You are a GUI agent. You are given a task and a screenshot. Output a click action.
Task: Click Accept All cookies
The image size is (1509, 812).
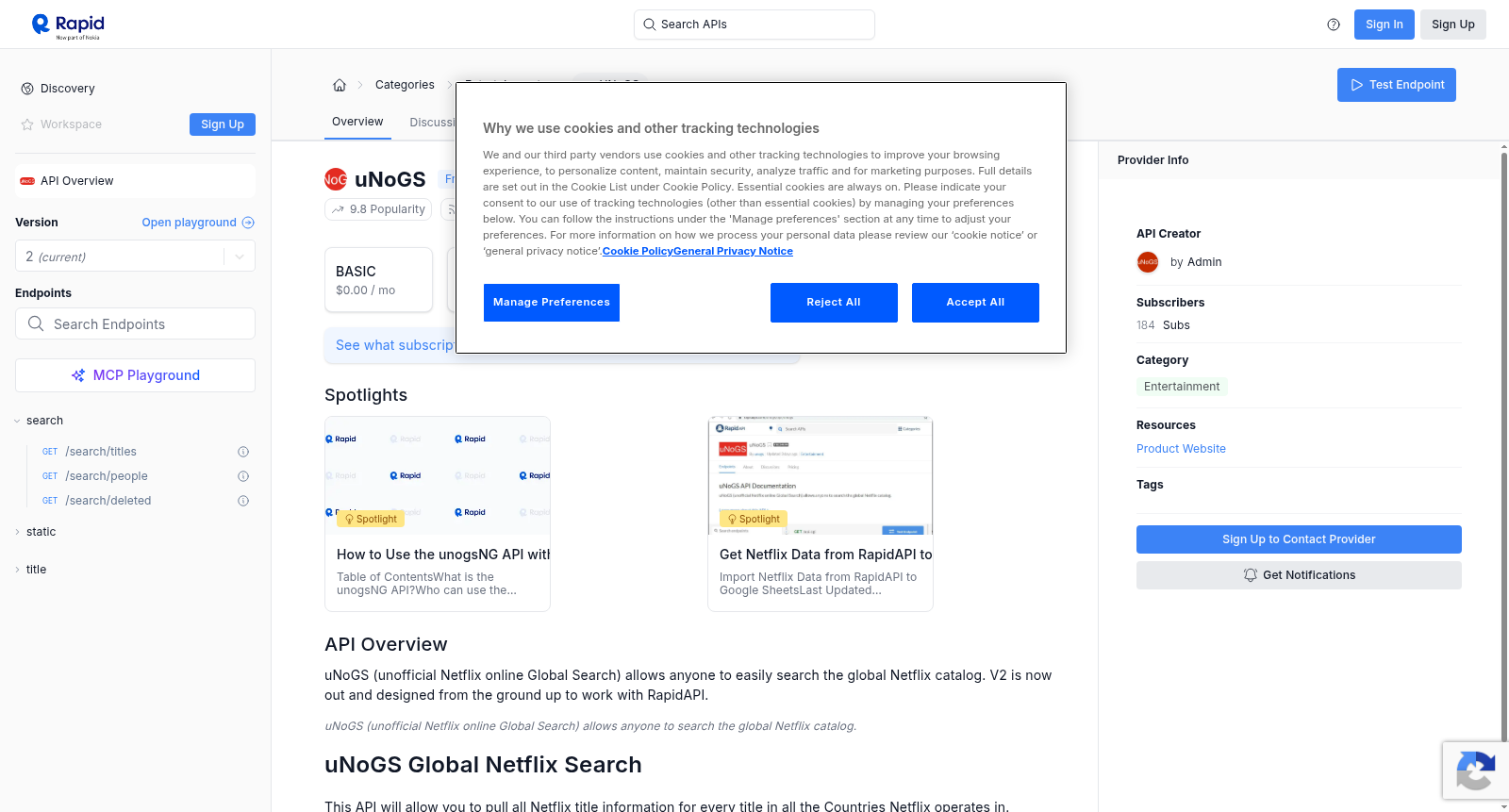[x=975, y=303]
